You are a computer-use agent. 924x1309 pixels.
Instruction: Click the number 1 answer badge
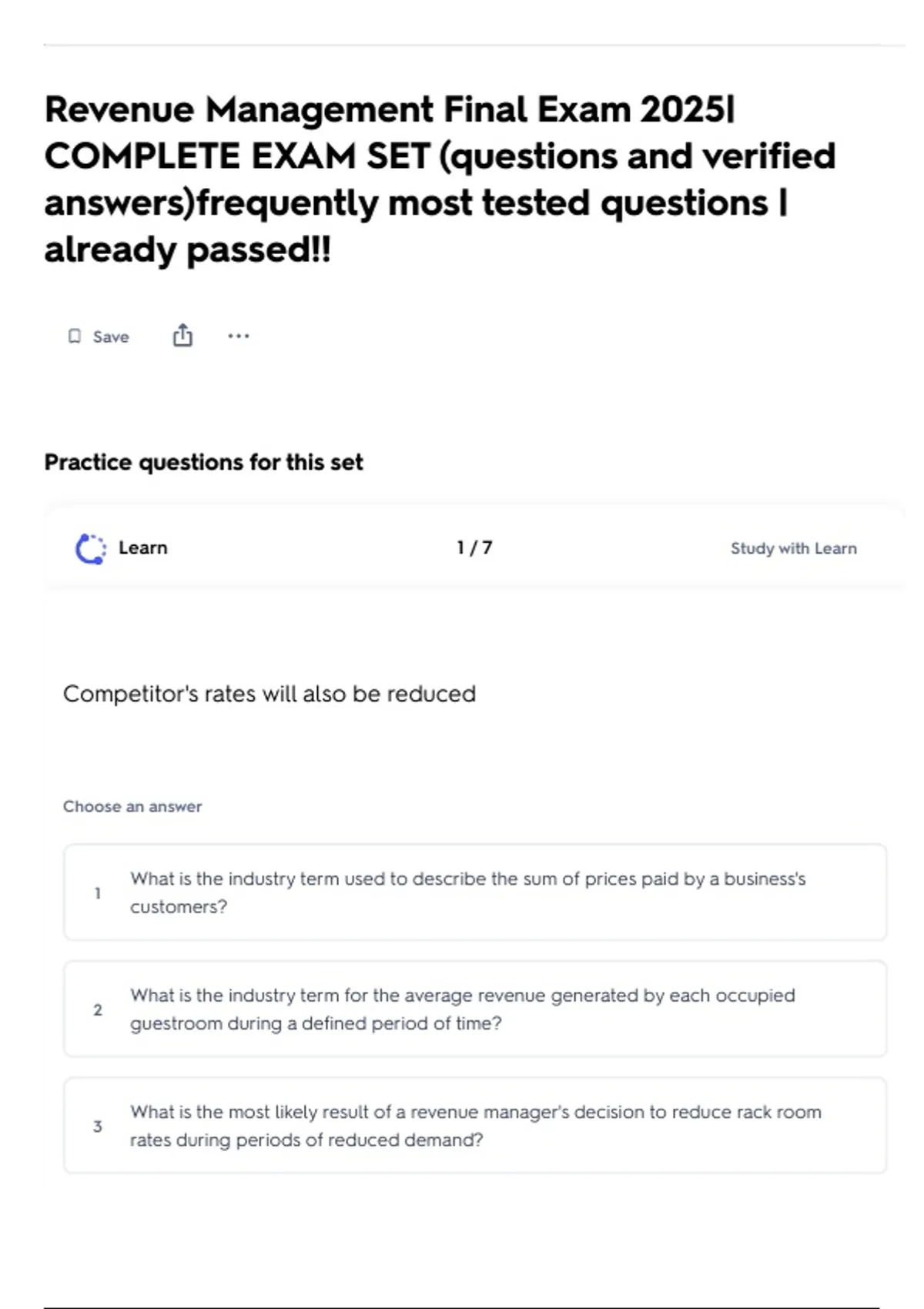[98, 893]
